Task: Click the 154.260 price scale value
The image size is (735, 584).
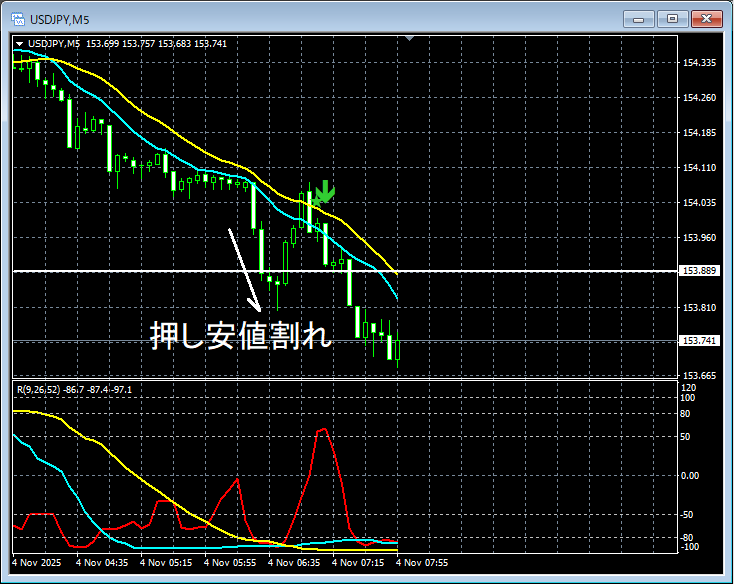Action: (699, 97)
